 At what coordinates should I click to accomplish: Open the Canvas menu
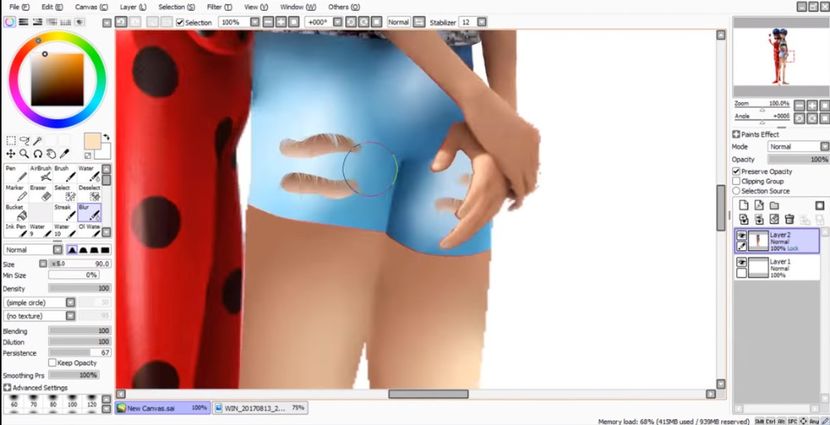point(91,7)
